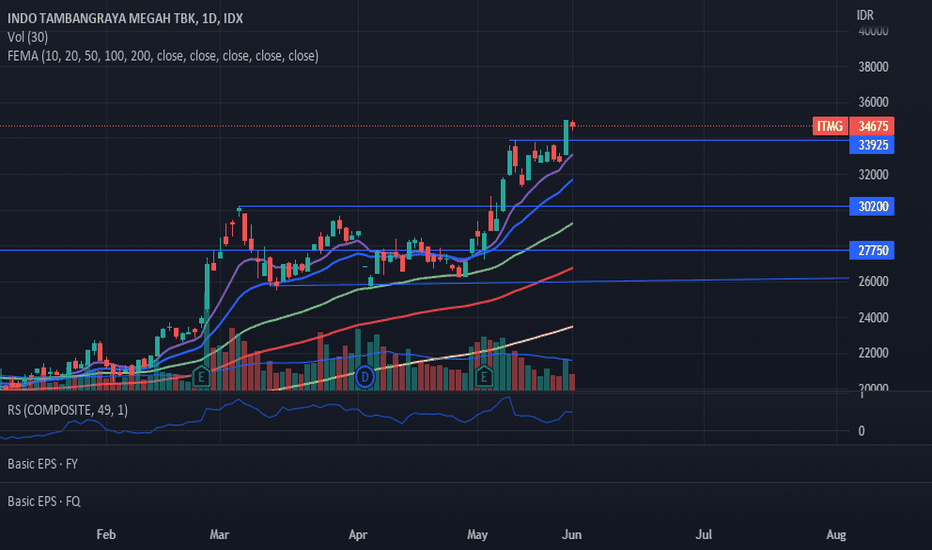The image size is (932, 550).
Task: Select the 30200 horizontal line price label
Action: click(872, 206)
